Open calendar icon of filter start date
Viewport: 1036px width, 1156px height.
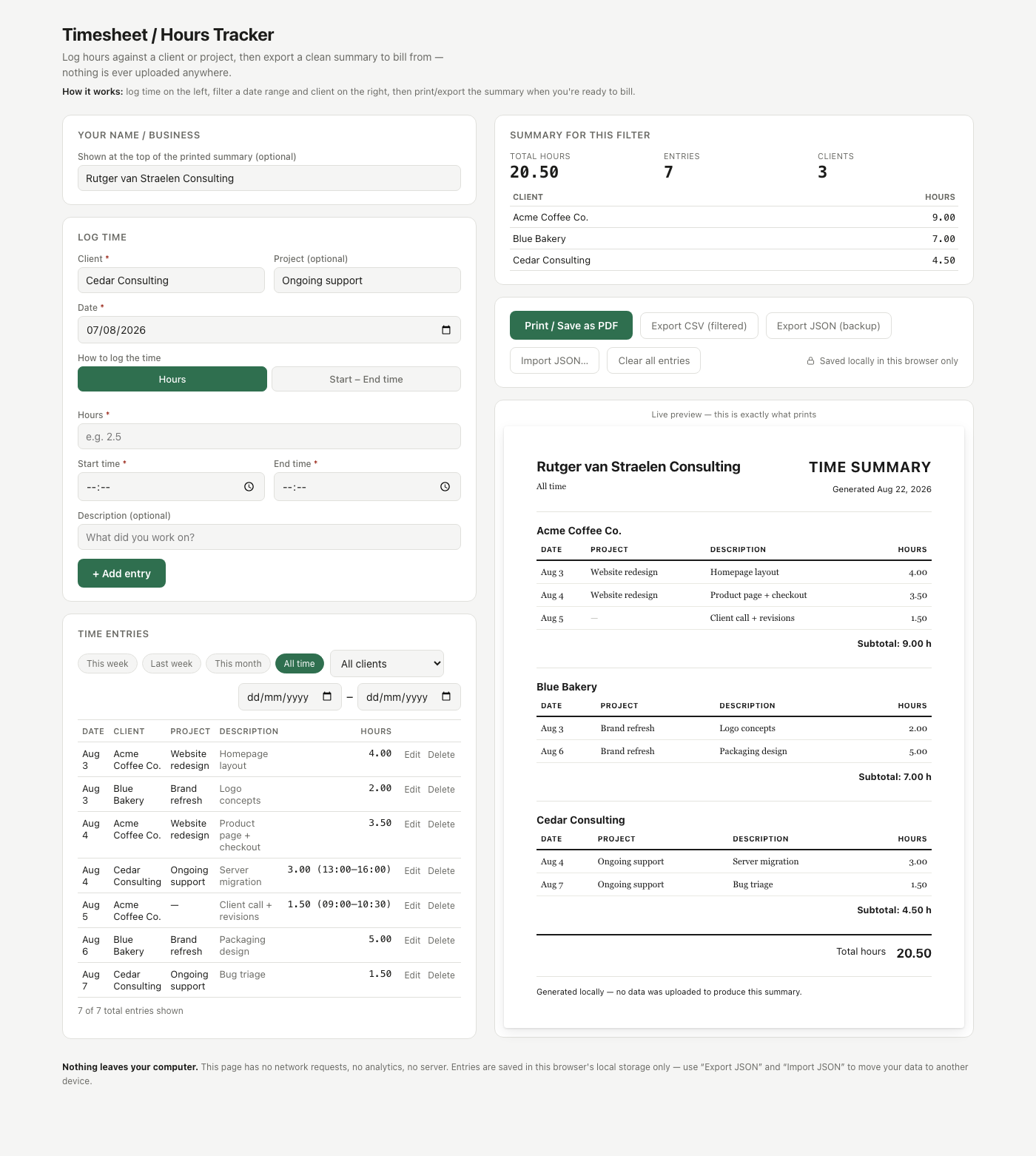point(327,696)
